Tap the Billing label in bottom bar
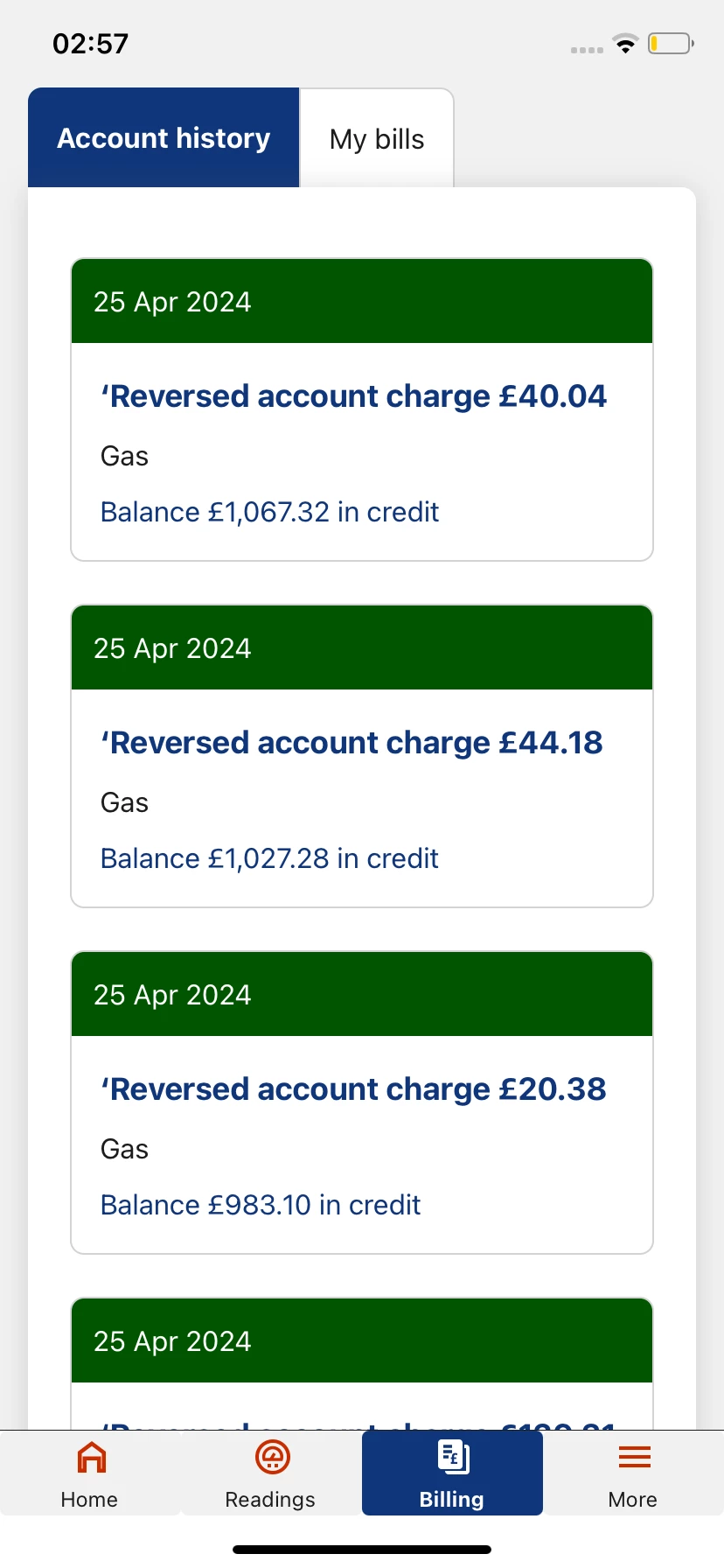The image size is (724, 1568). click(x=451, y=1500)
